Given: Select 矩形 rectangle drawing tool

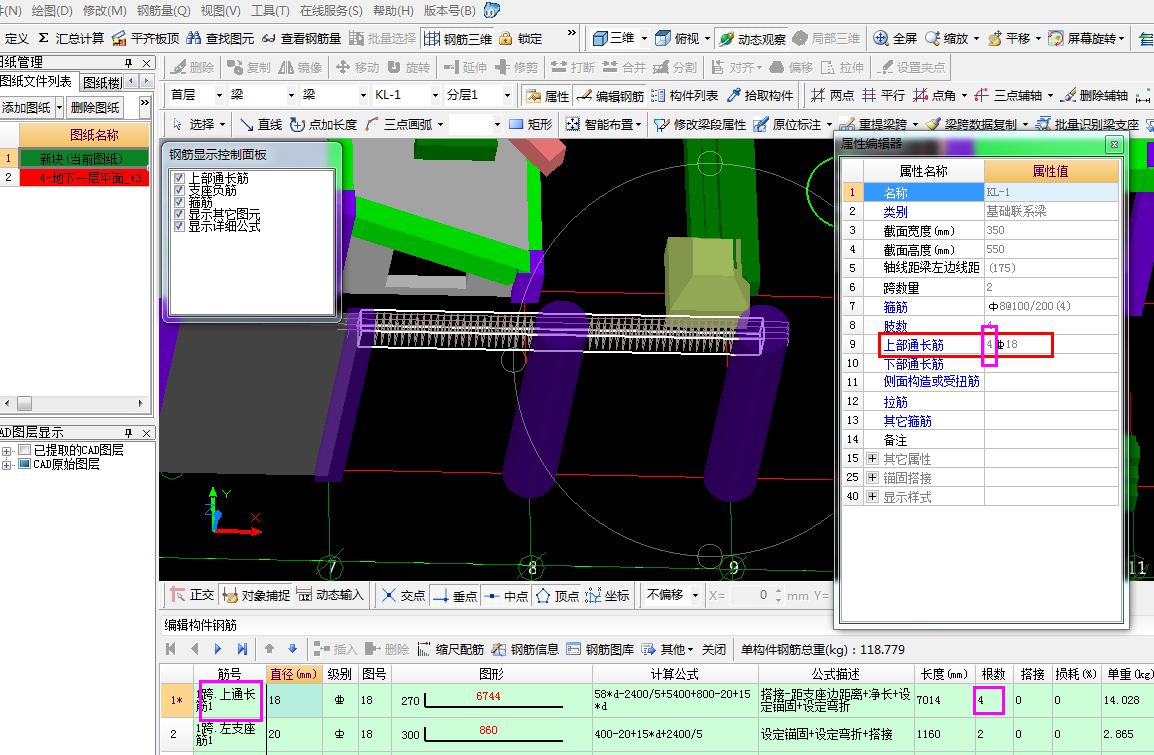Looking at the screenshot, I should (531, 124).
